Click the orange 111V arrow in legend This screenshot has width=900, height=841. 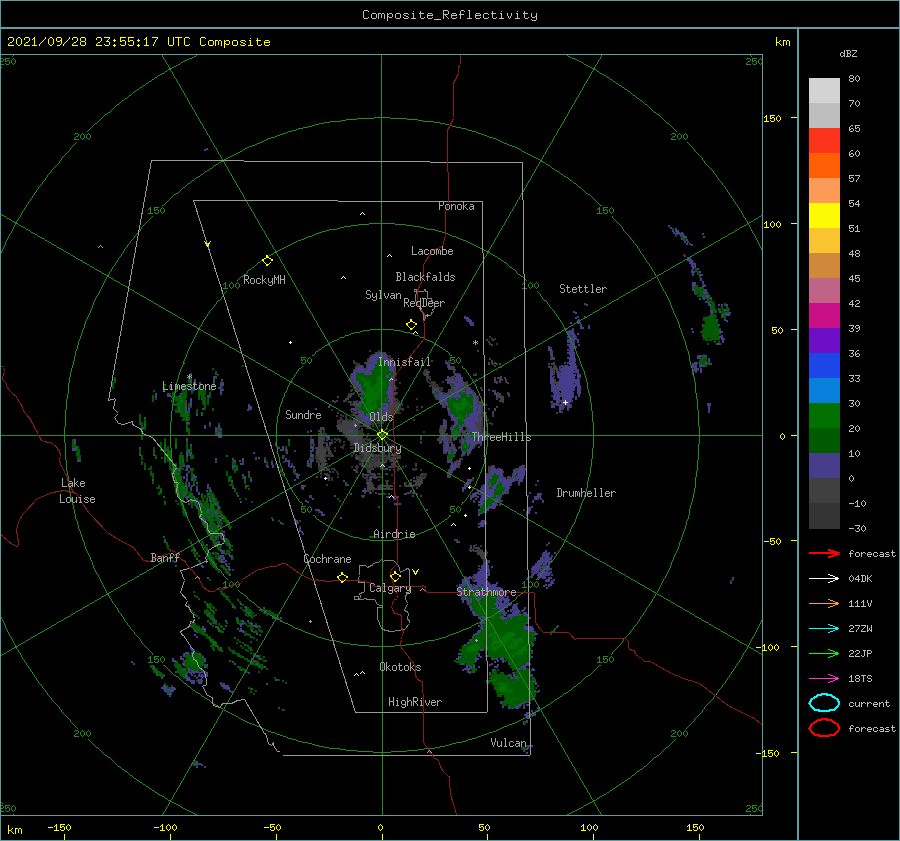(824, 603)
